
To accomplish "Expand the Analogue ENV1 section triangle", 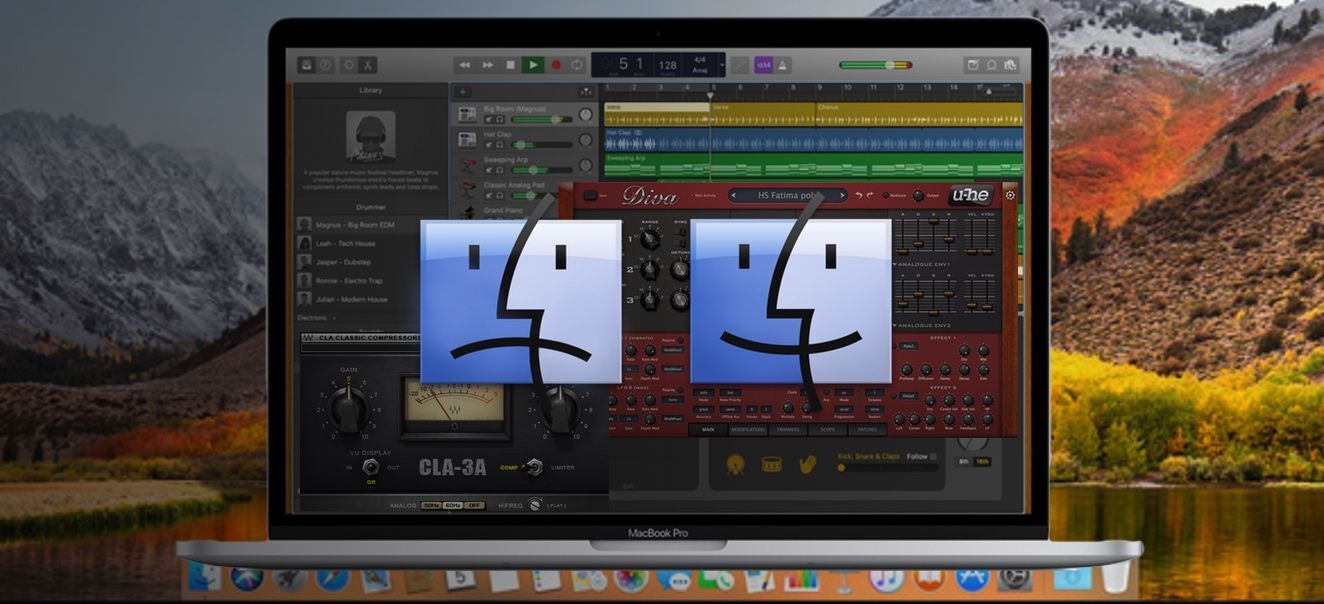I will (896, 264).
